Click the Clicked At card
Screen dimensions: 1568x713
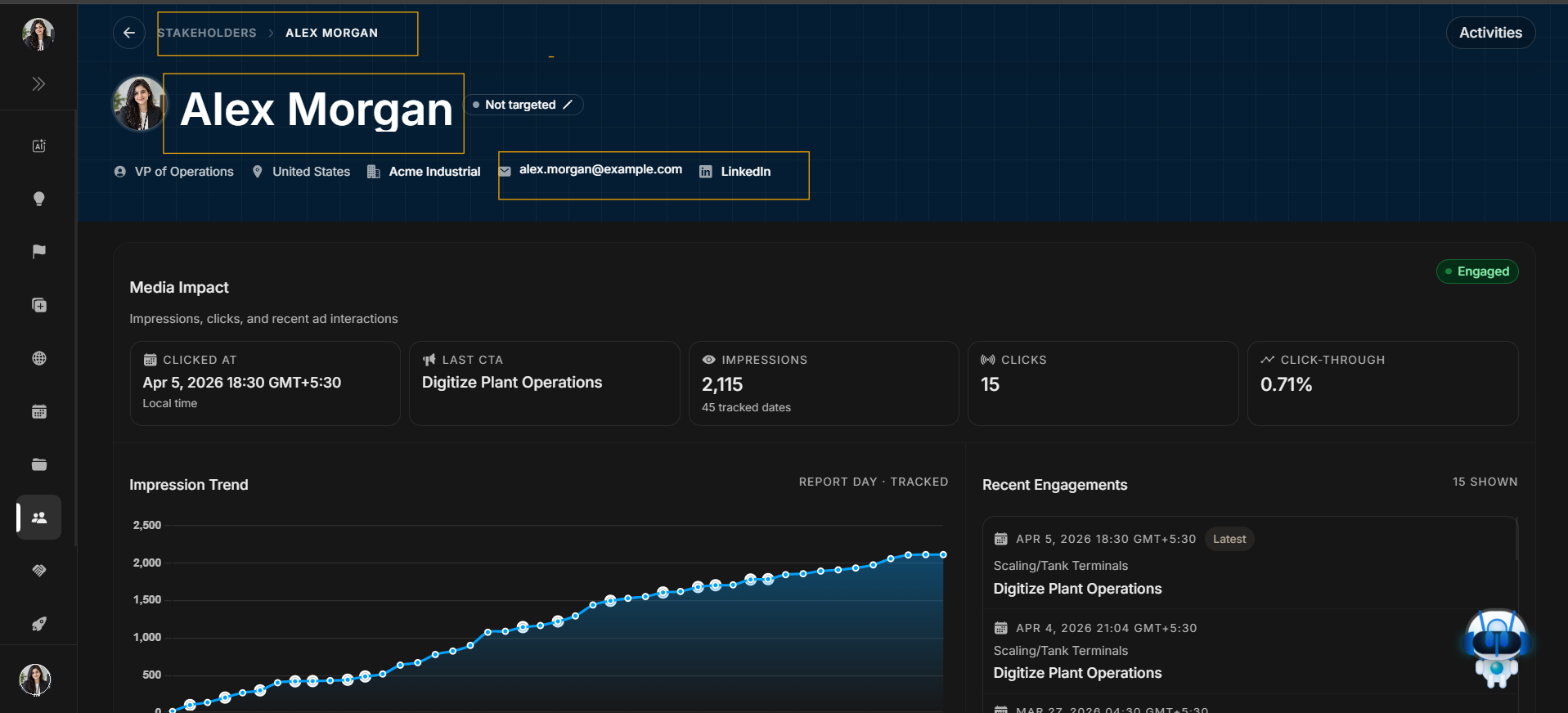point(265,383)
